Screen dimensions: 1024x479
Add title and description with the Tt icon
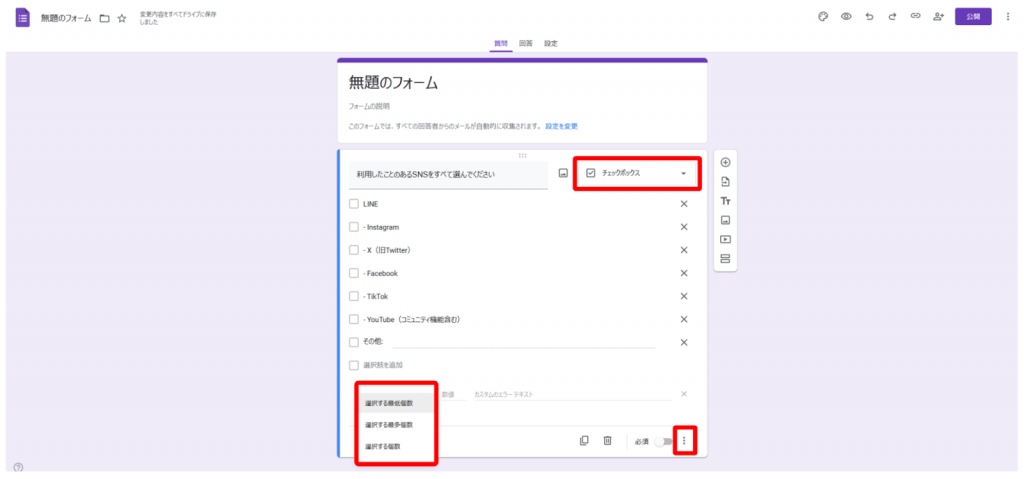point(725,201)
